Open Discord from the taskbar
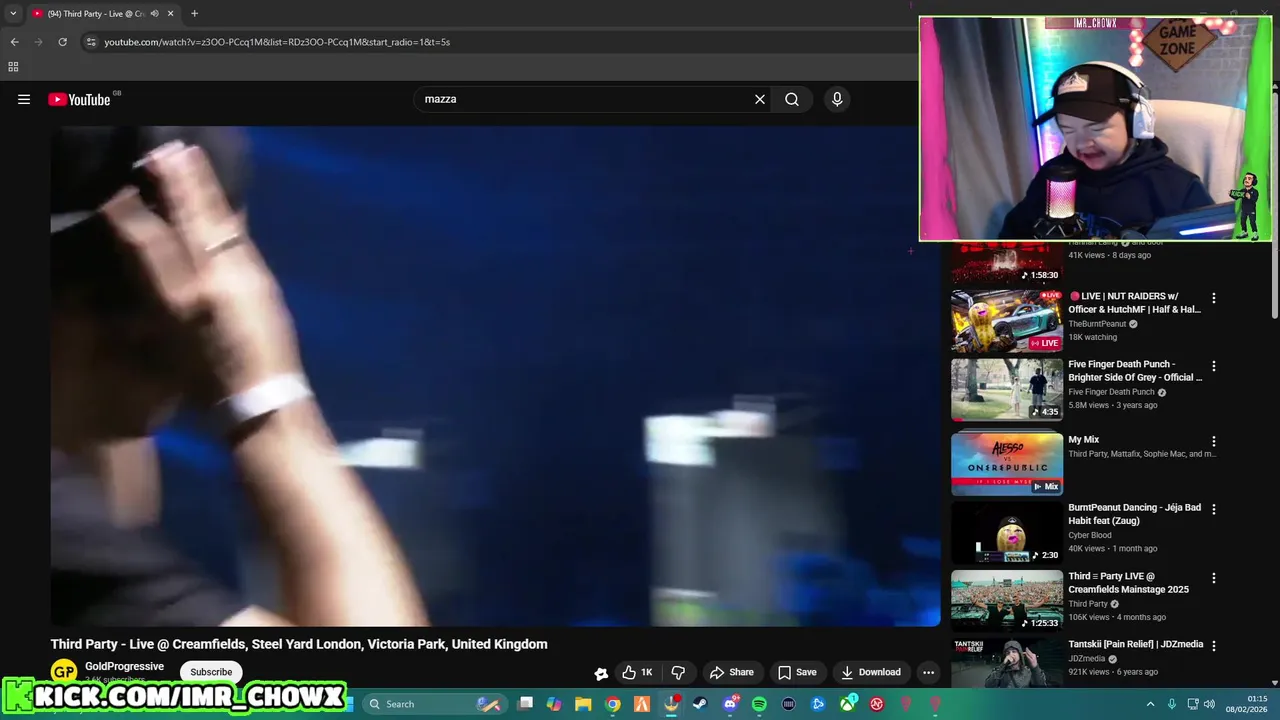Image resolution: width=1280 pixels, height=720 pixels. (730, 704)
